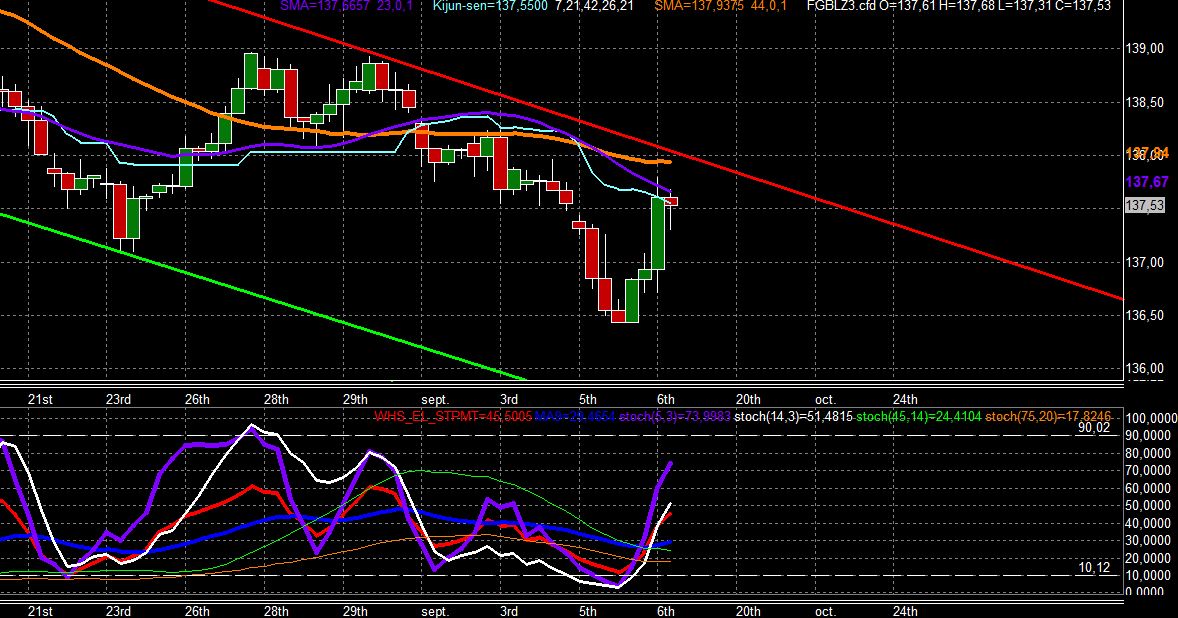Screen dimensions: 1178x618
Task: Click 26th on the price chart date axis
Action: 197,399
